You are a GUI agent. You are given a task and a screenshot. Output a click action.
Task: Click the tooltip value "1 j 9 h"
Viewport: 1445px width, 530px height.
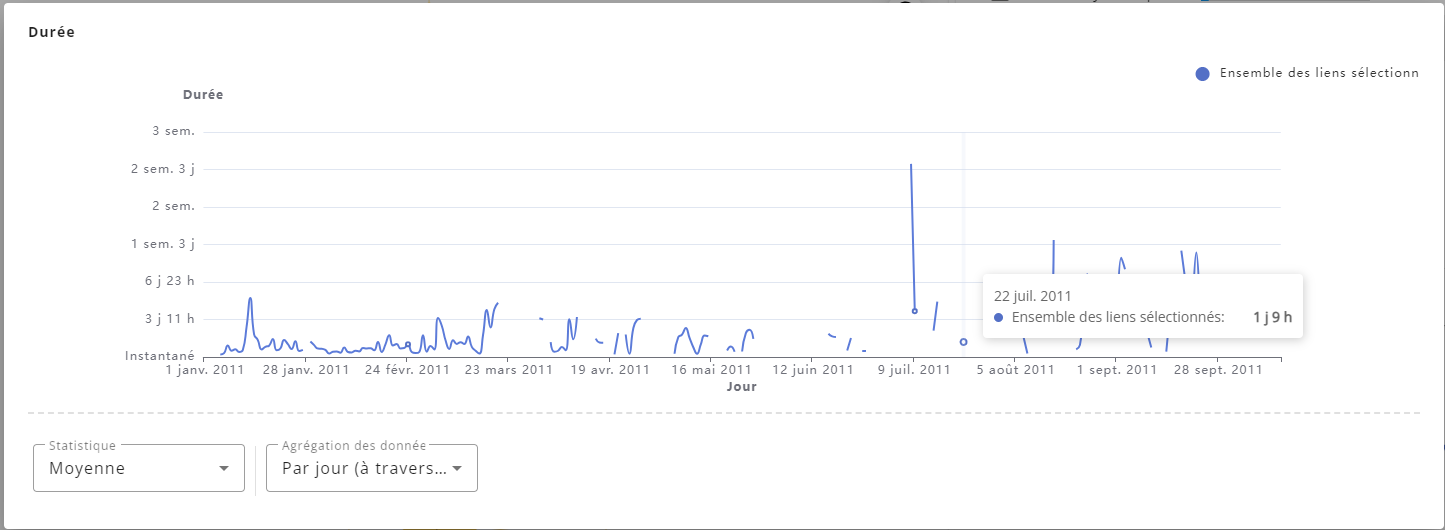pos(1272,317)
